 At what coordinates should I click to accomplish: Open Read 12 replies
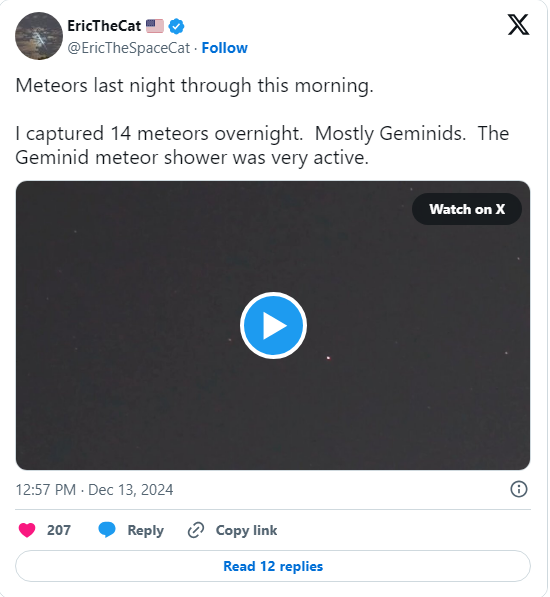tap(273, 566)
